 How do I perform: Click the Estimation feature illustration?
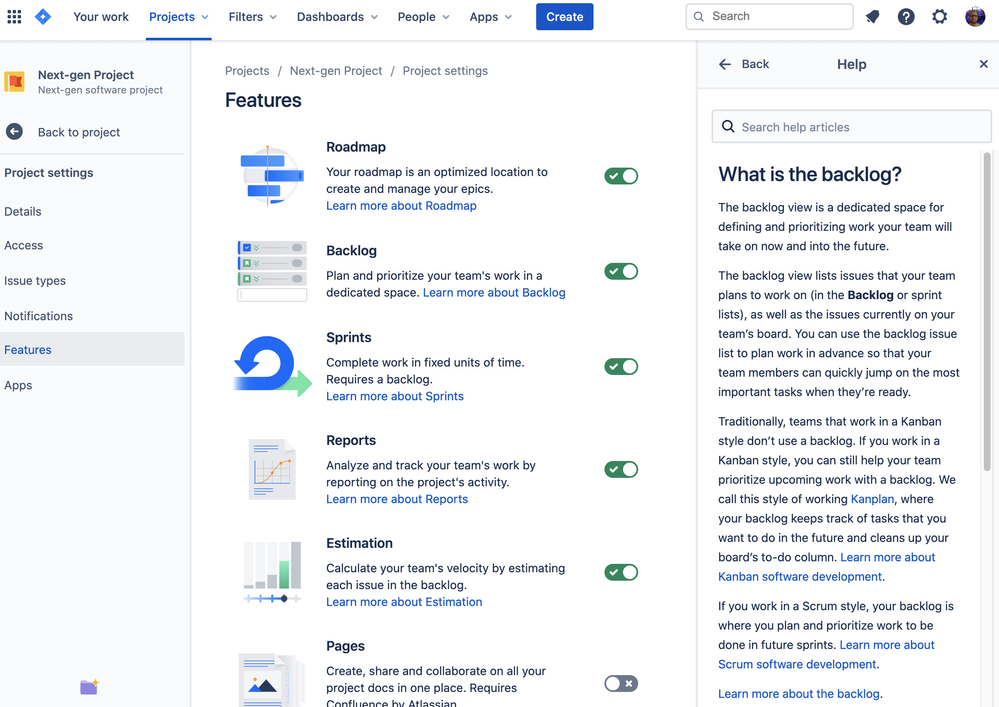(x=272, y=572)
